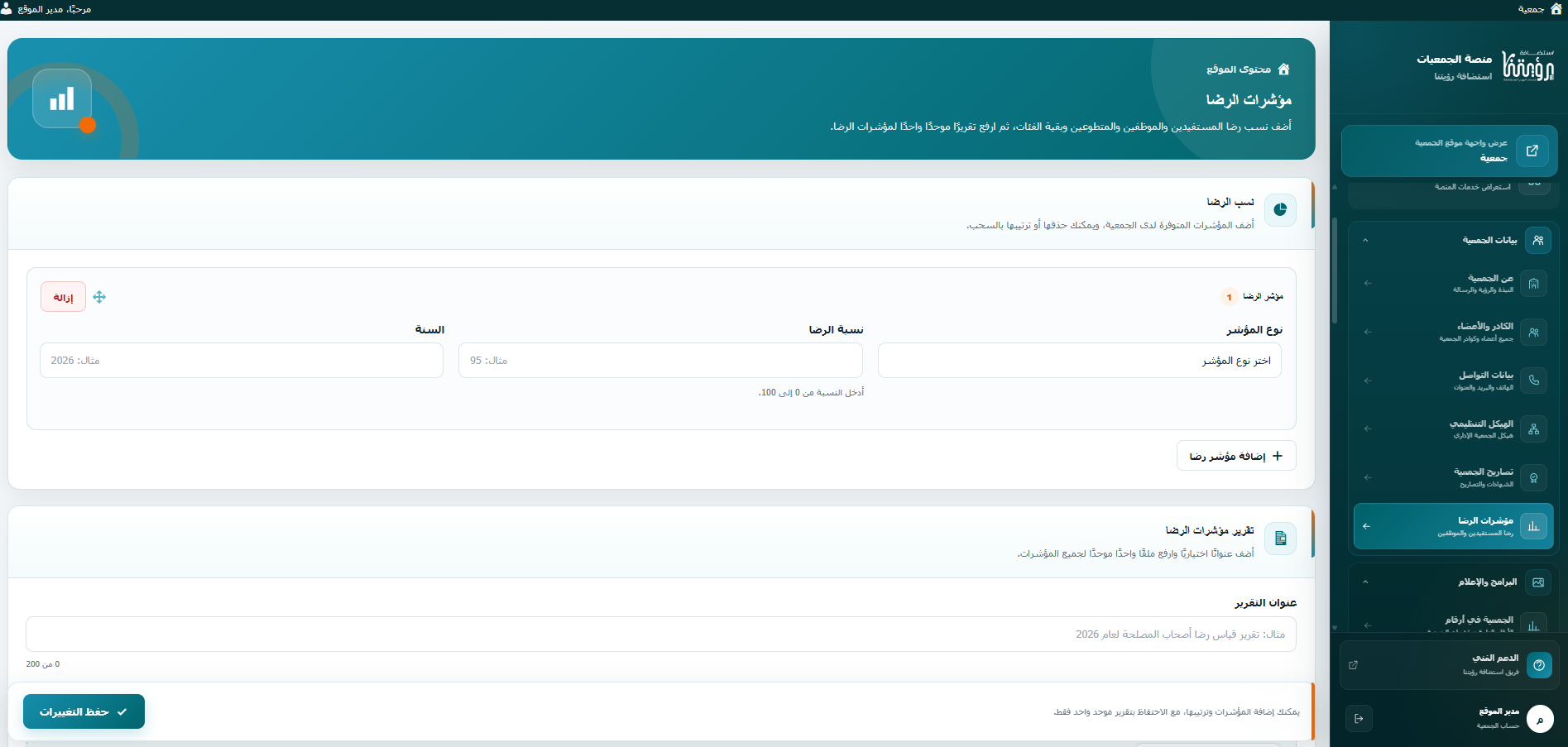This screenshot has width=1568, height=747.
Task: Click the البرامج والإعلام image icon
Action: pos(1537,582)
